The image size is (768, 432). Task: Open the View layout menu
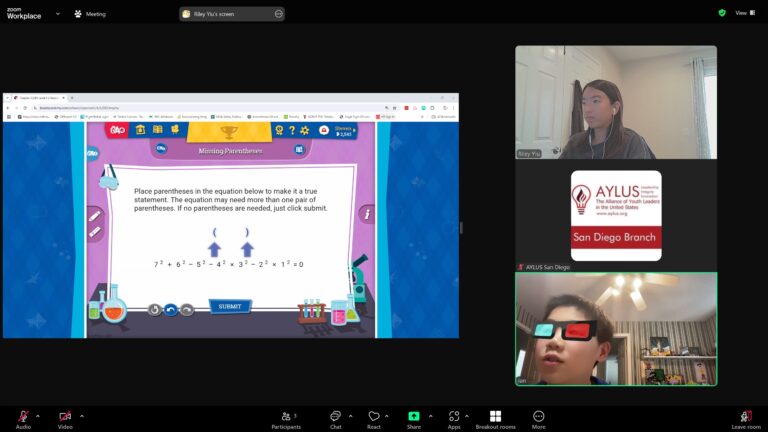tap(745, 13)
